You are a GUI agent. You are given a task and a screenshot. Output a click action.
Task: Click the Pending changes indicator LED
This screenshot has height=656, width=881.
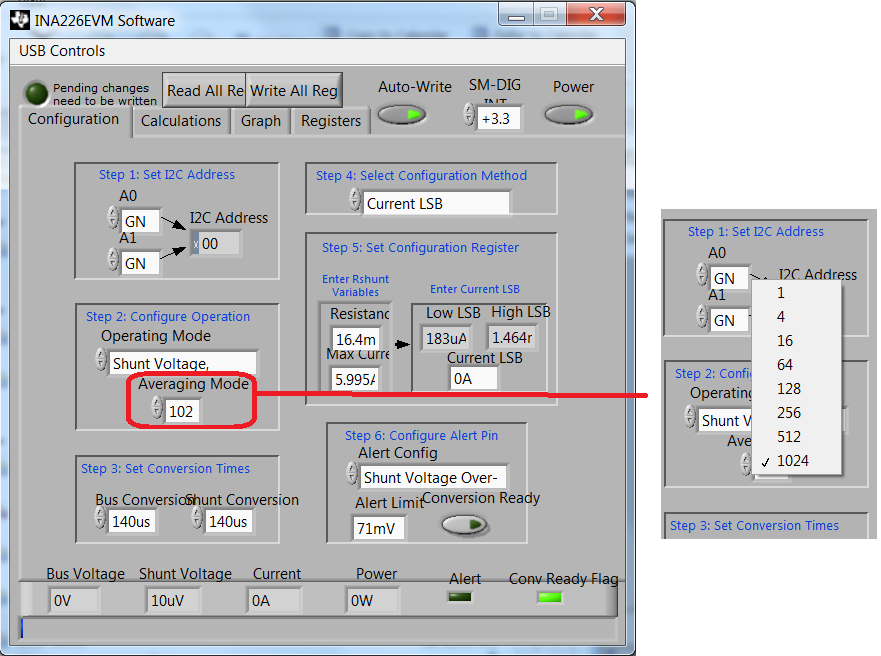pos(37,94)
